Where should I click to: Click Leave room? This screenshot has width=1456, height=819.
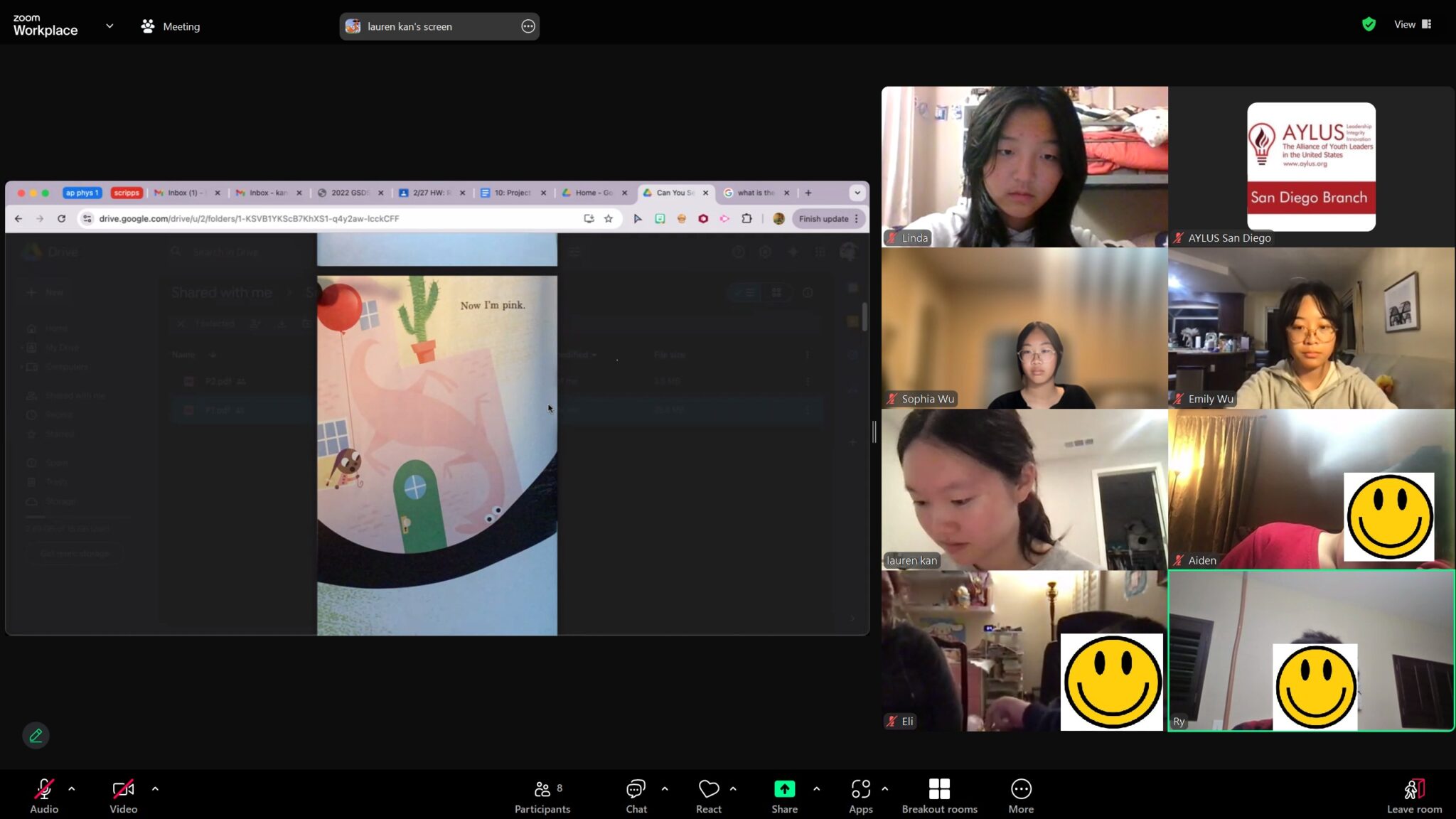(1414, 796)
